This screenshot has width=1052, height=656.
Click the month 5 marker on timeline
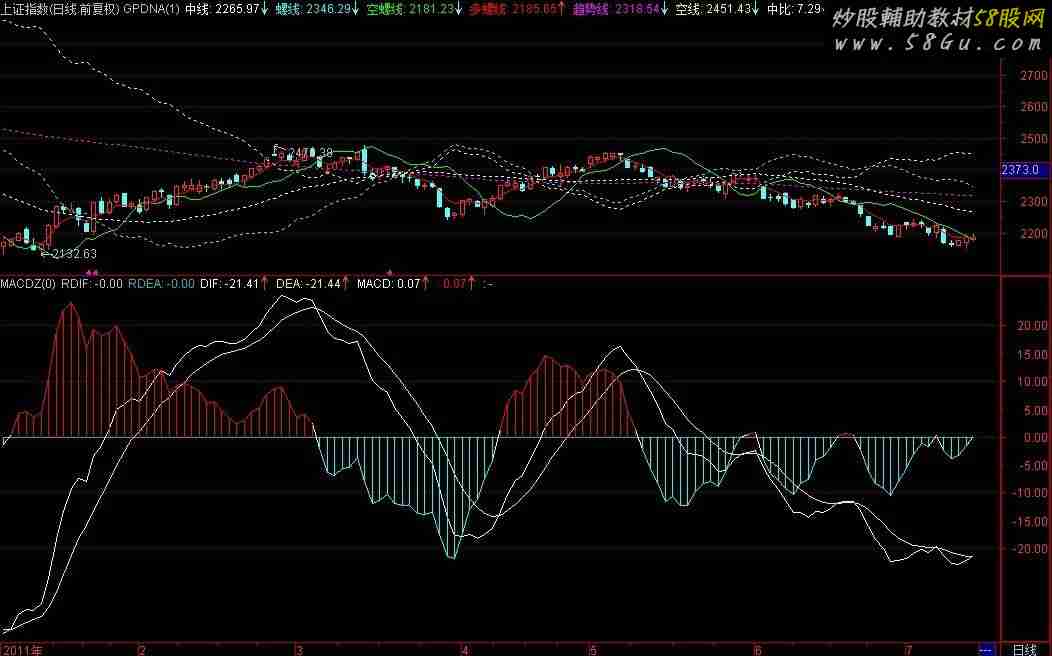coord(592,649)
